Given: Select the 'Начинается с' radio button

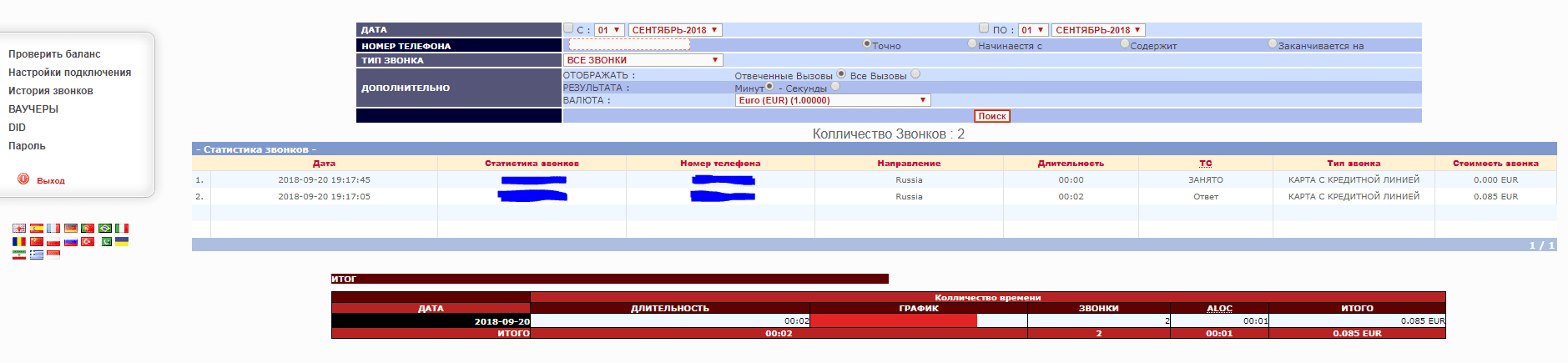Looking at the screenshot, I should (x=972, y=44).
